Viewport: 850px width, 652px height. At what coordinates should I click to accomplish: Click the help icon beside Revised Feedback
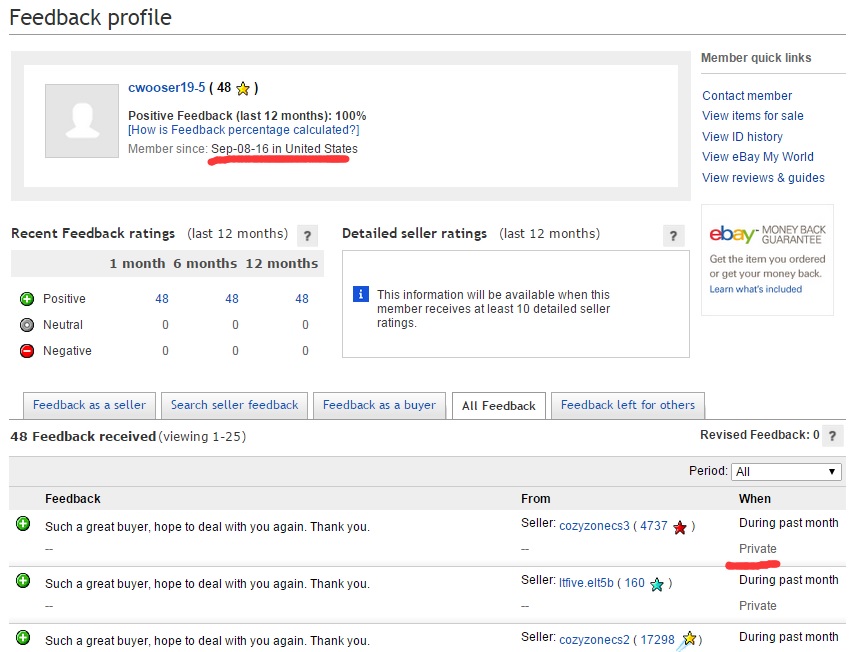click(x=833, y=436)
